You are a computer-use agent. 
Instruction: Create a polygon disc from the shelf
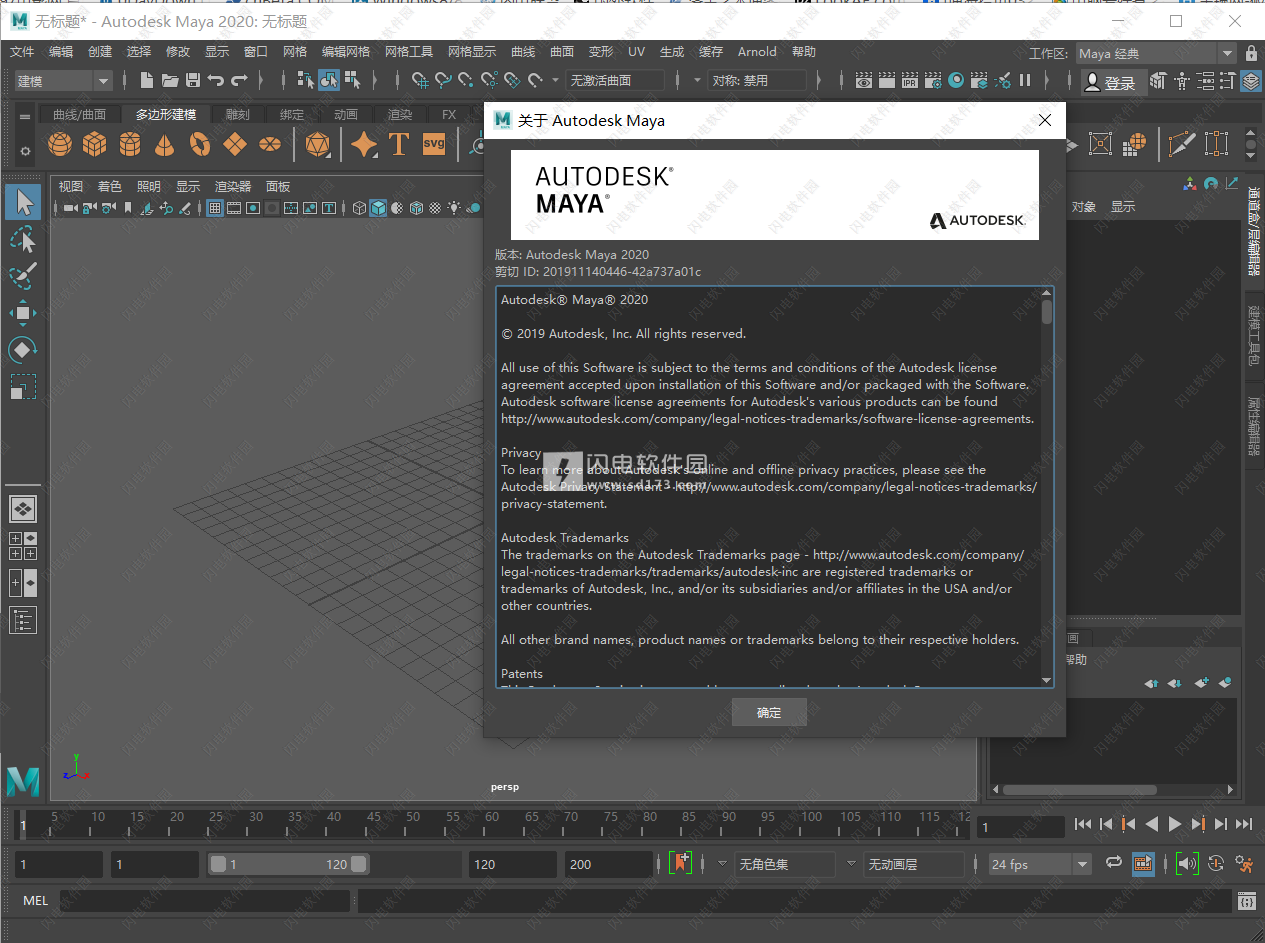pos(270,145)
